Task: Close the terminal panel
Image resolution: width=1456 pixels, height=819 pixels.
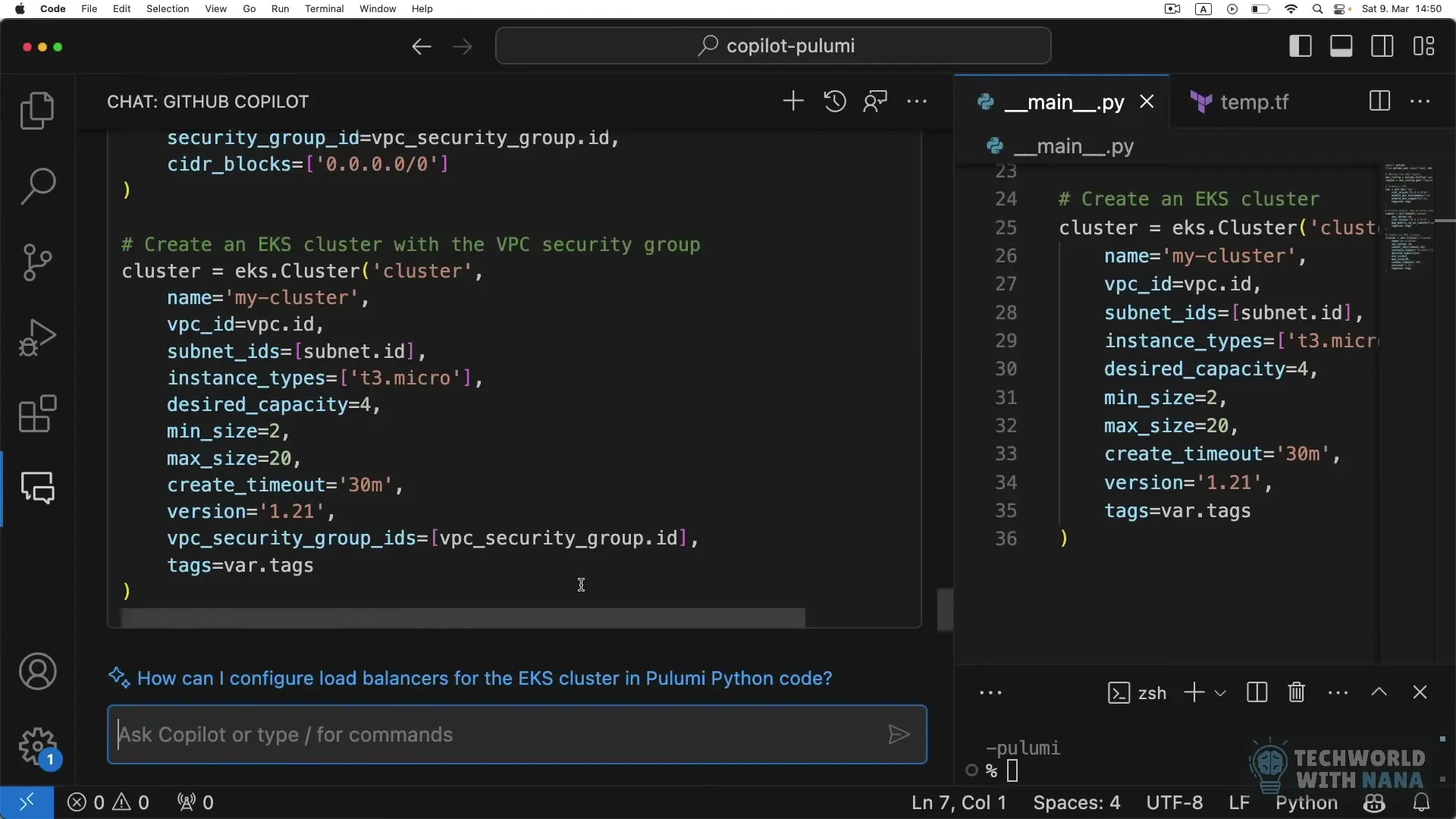Action: (x=1420, y=692)
